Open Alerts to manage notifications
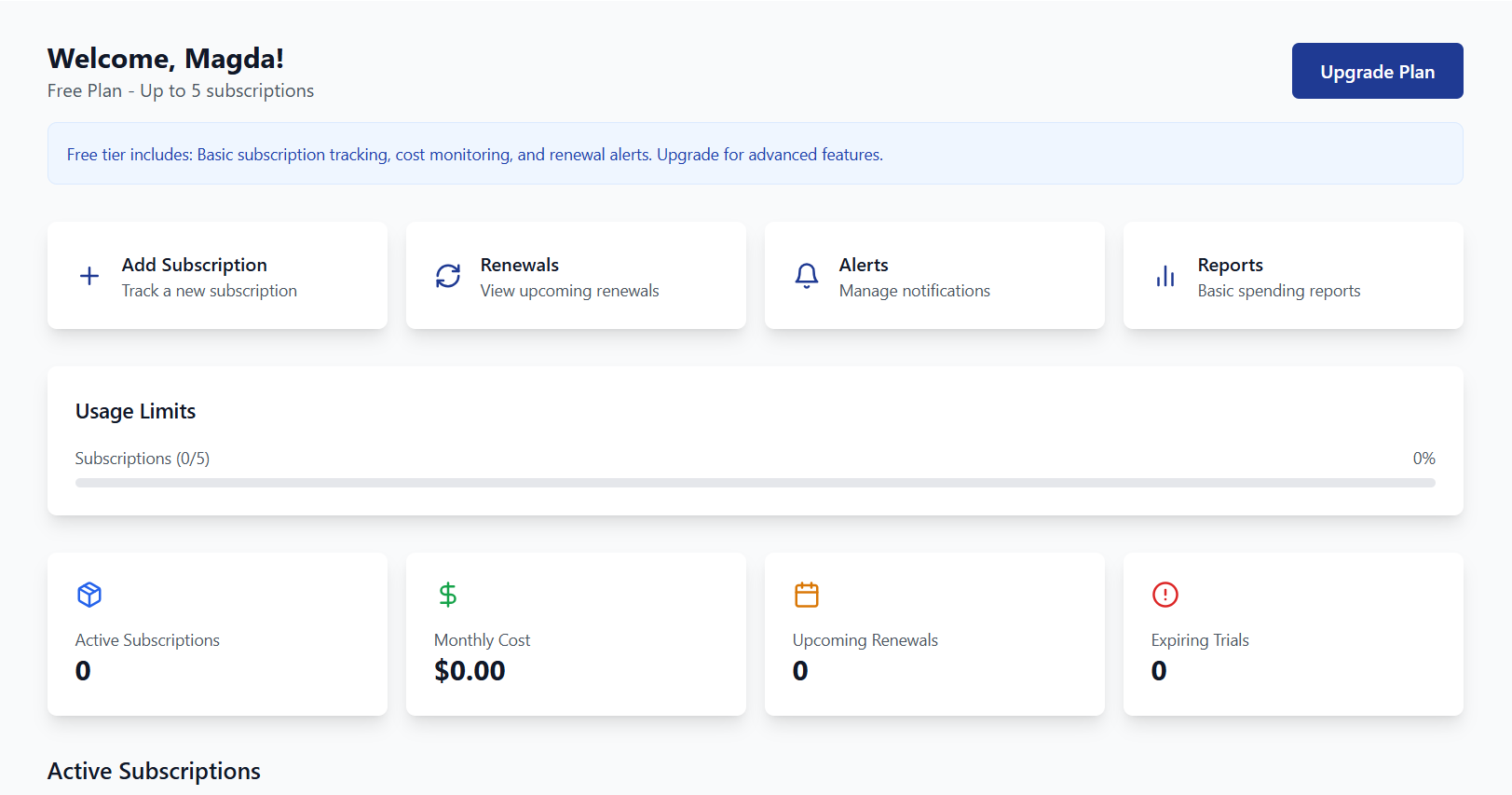Image resolution: width=1512 pixels, height=795 pixels. [x=934, y=275]
